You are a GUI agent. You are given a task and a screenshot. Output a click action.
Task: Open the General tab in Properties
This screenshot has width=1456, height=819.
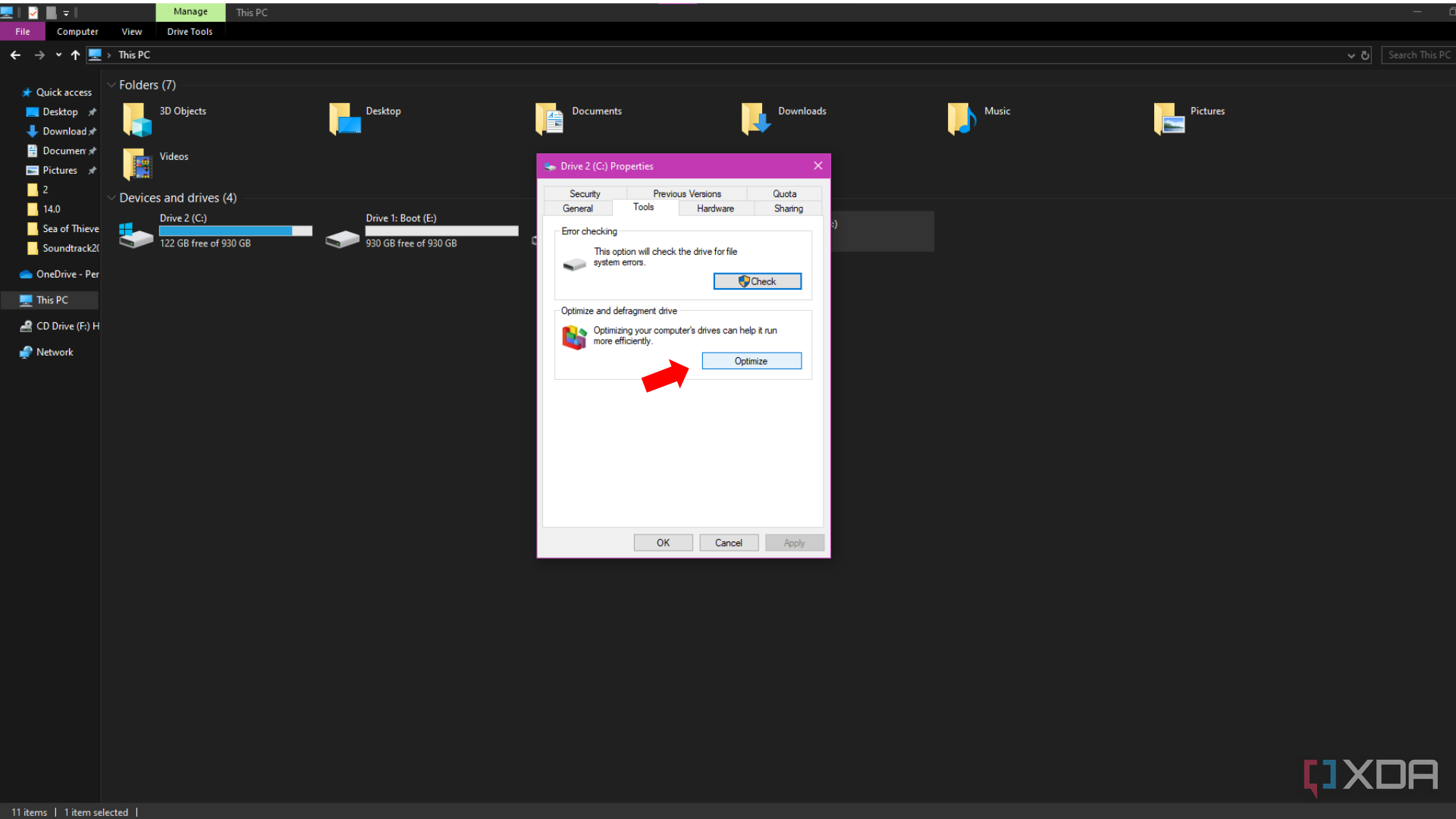click(x=577, y=207)
